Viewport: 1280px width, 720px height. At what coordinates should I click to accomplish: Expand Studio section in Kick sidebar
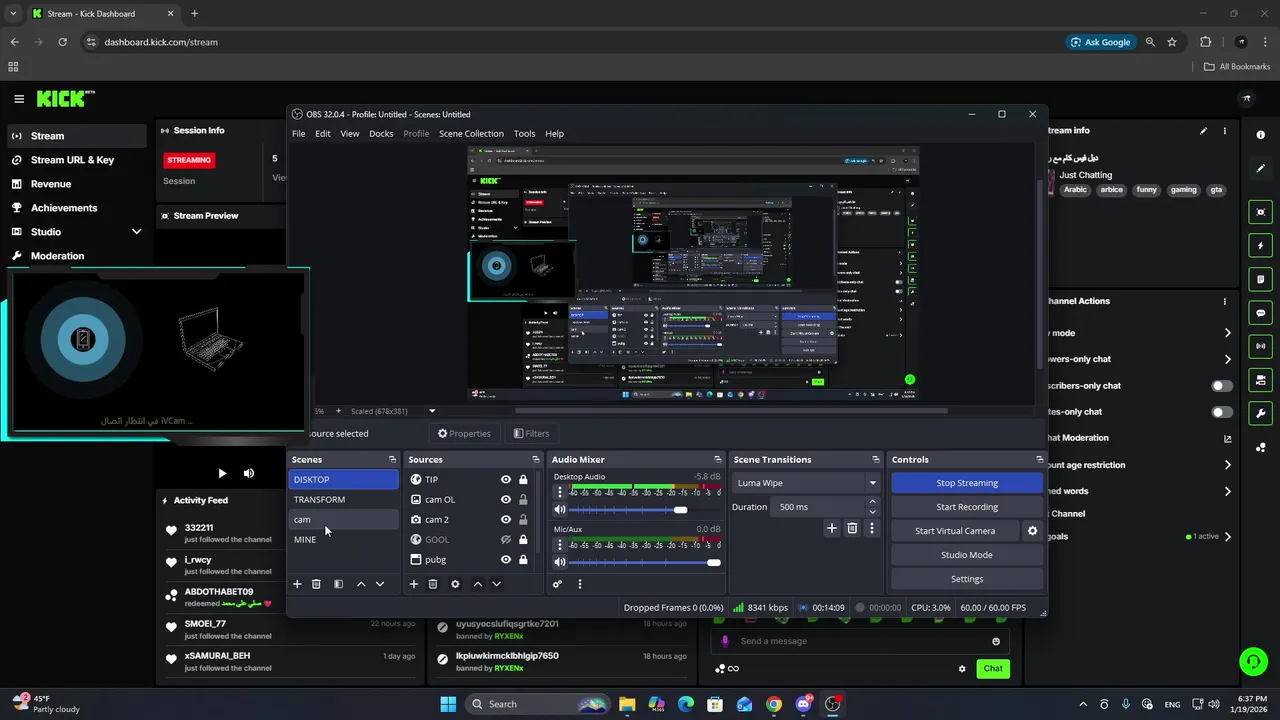click(137, 232)
